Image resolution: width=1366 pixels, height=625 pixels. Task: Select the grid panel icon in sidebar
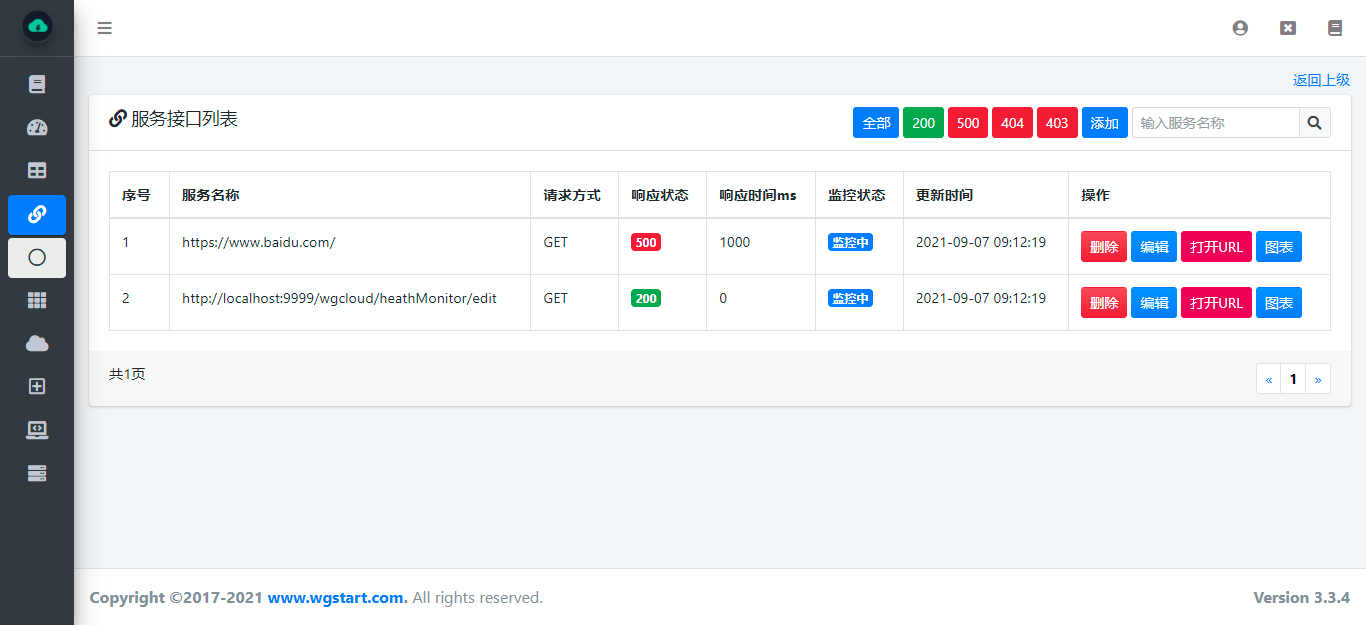point(36,300)
